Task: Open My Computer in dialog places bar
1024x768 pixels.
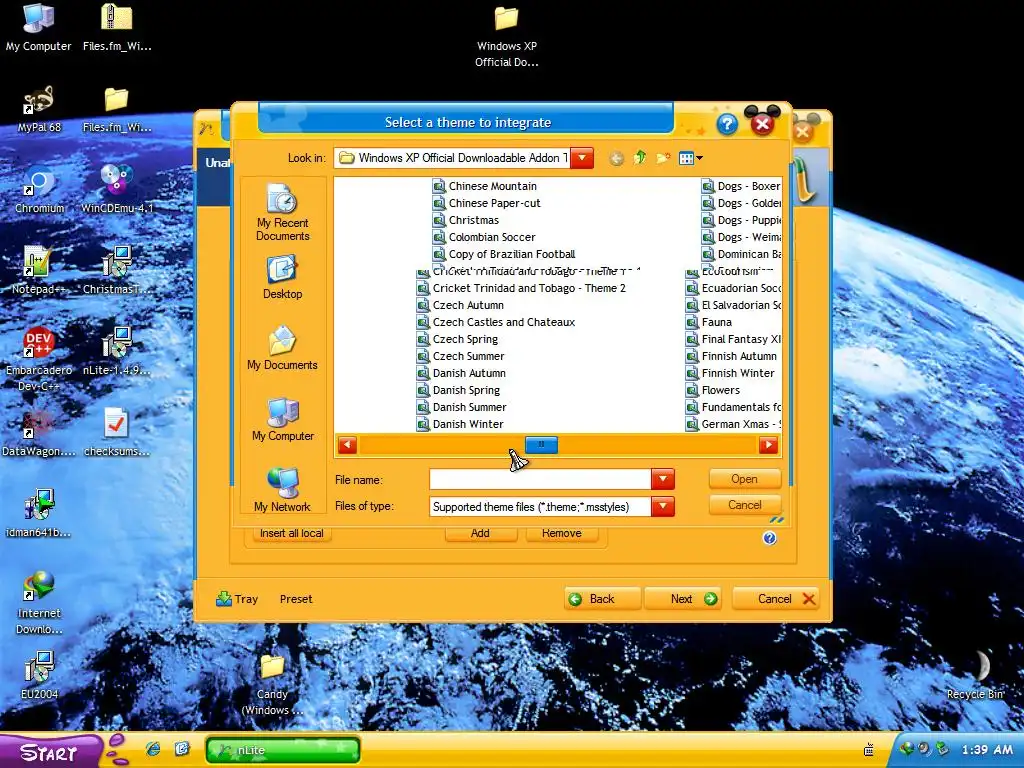Action: [282, 420]
